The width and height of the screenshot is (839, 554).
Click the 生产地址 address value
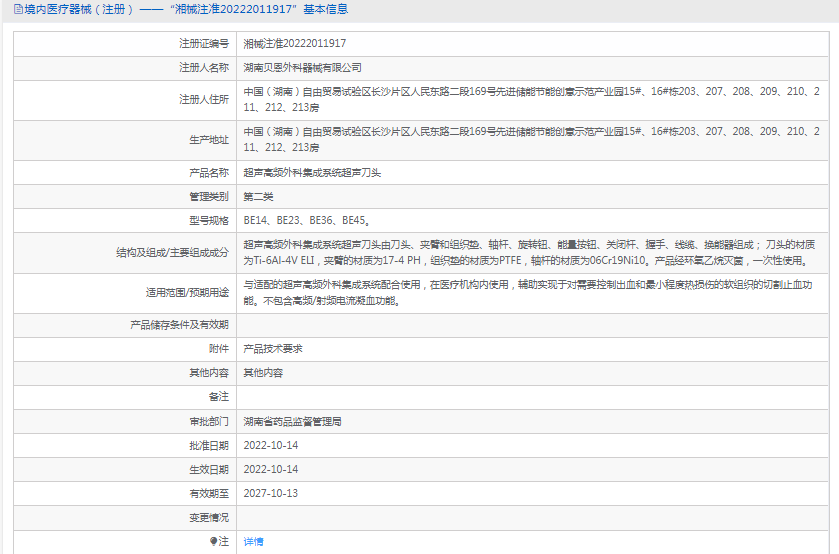(x=531, y=139)
